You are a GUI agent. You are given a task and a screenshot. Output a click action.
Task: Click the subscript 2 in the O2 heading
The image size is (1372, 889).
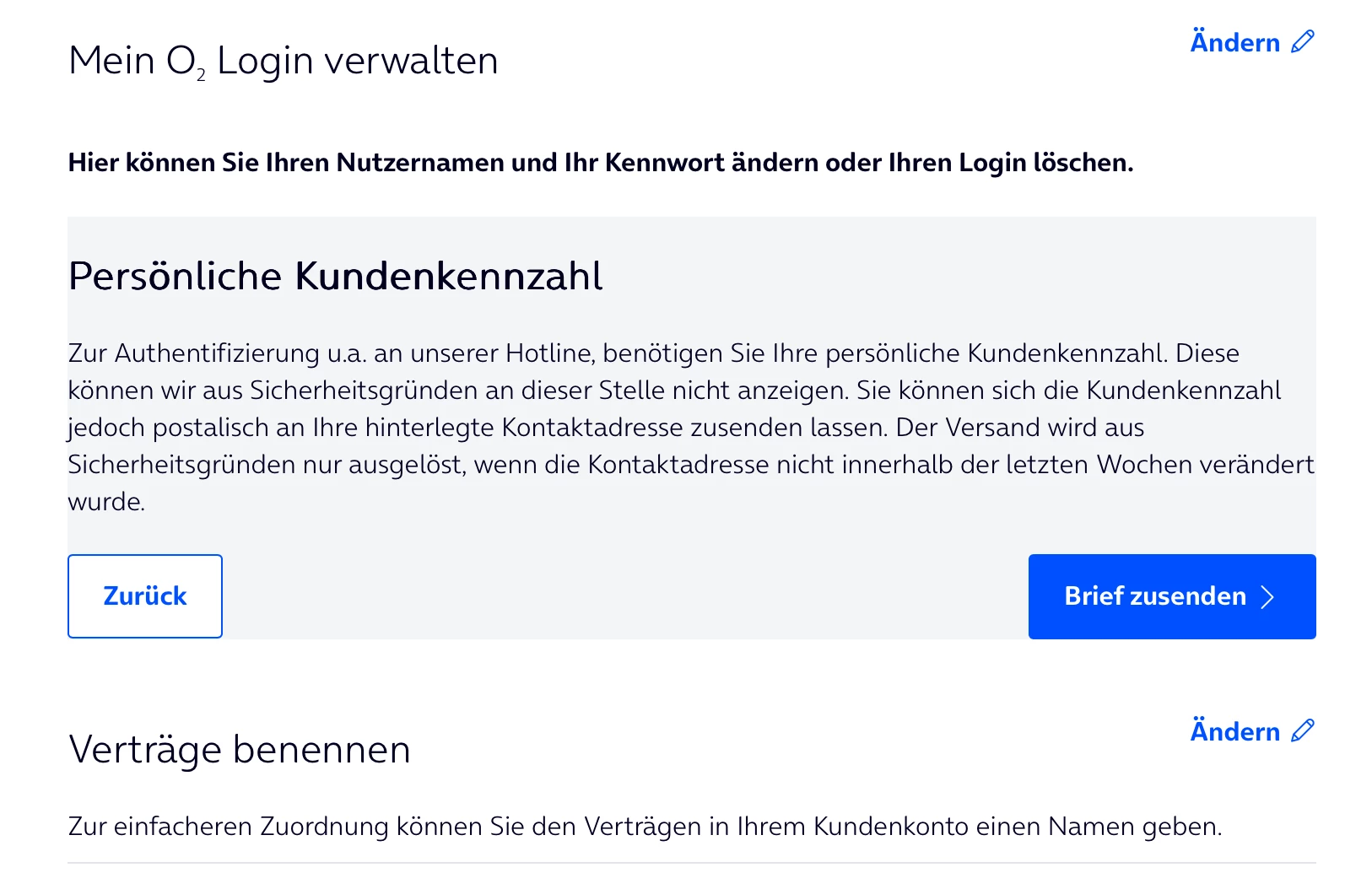[x=202, y=76]
